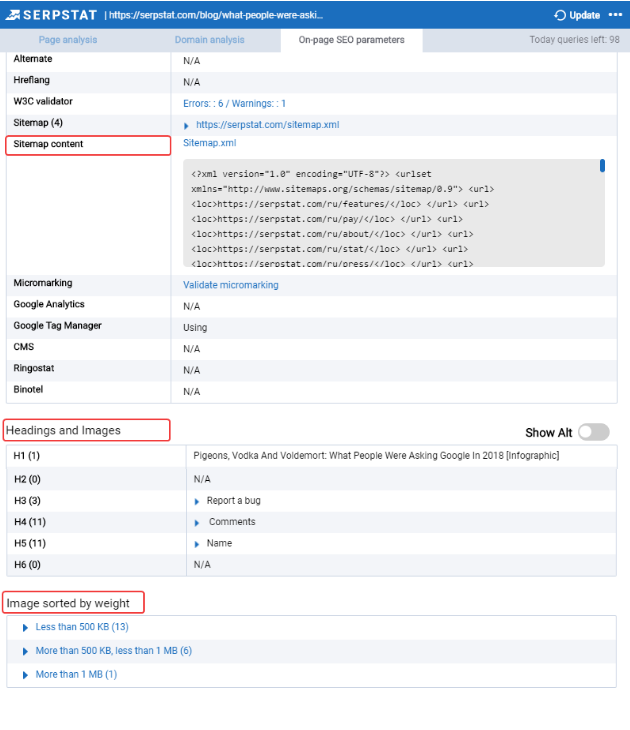Screen dimensions: 630x730
Task: Click the Sitemap content label
Action: click(x=48, y=144)
